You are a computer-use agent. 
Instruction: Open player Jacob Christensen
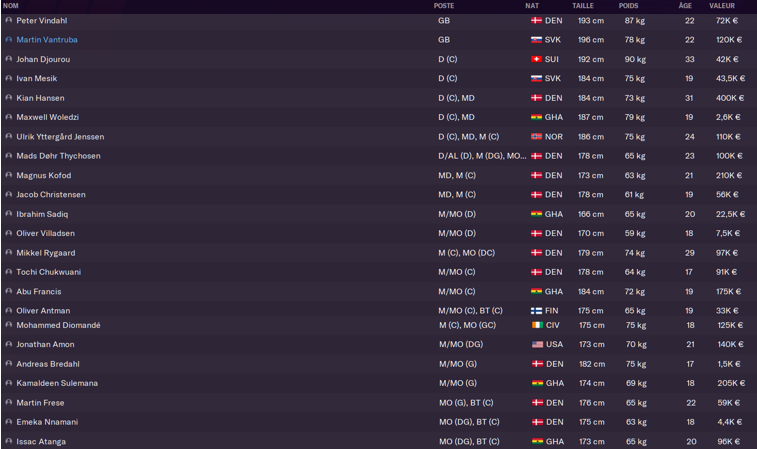(51, 195)
